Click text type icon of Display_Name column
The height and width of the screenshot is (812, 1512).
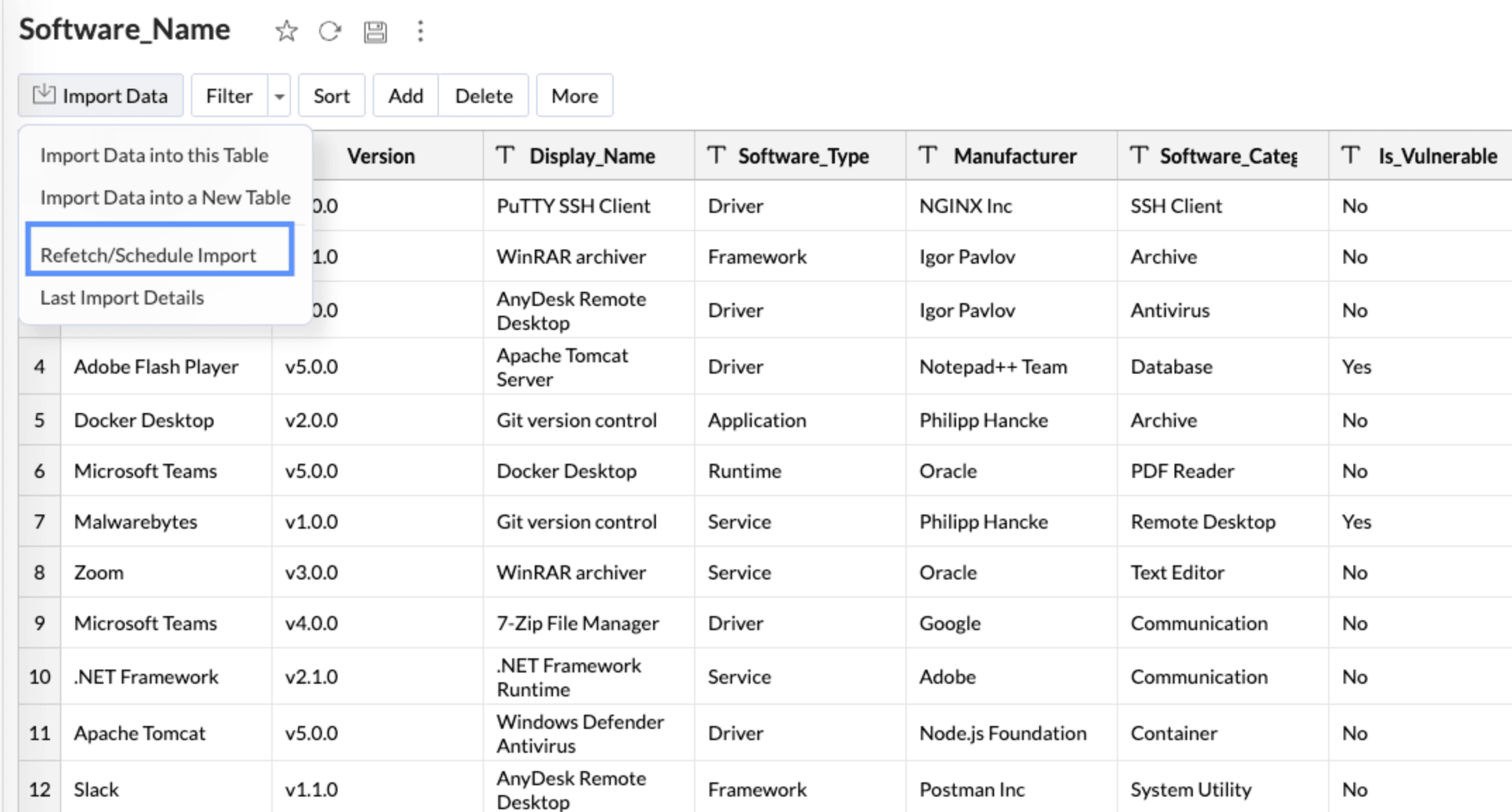505,155
